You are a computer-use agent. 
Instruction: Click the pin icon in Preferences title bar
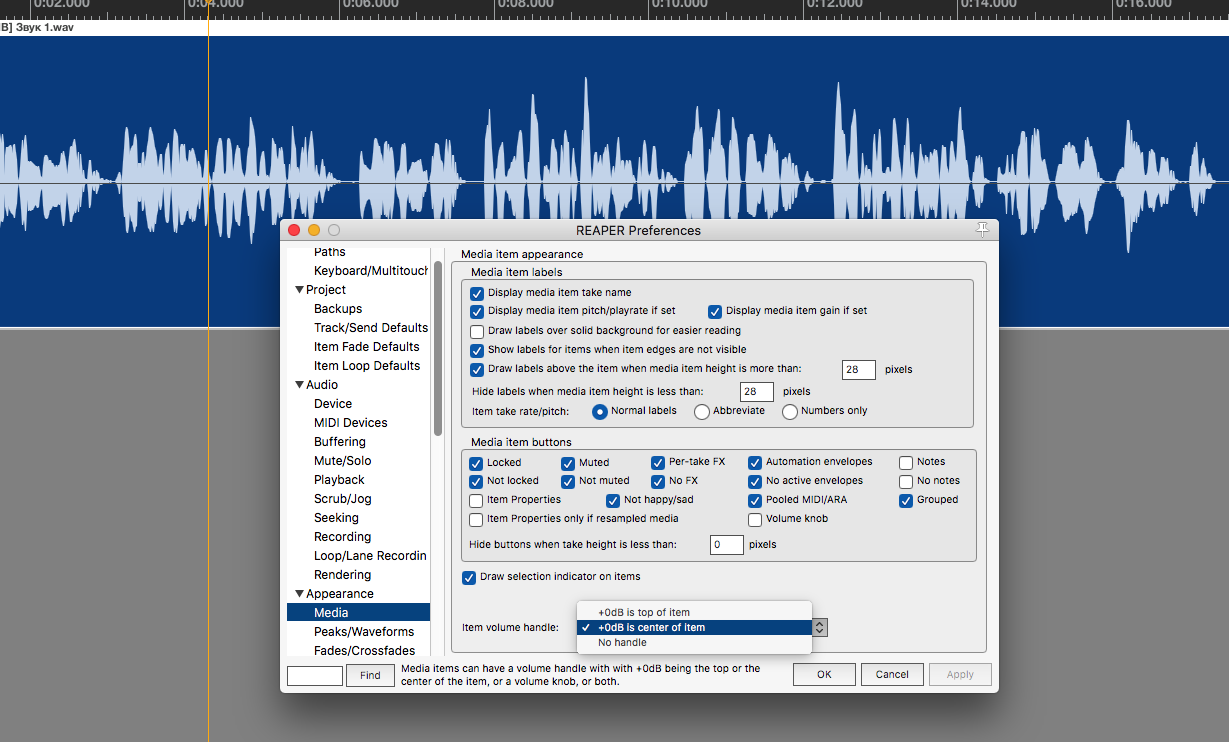click(982, 230)
